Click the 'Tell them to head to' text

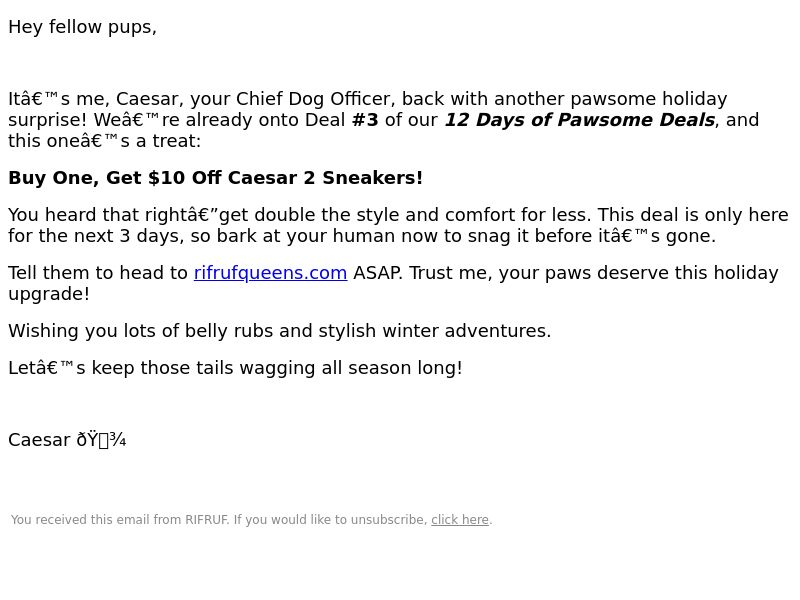click(x=98, y=273)
